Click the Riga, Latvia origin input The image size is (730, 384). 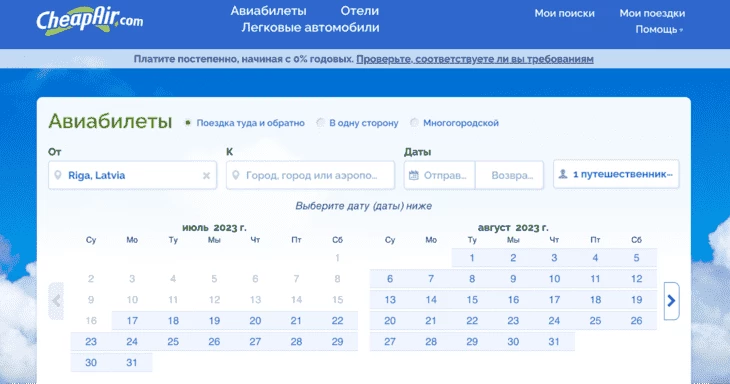(133, 175)
